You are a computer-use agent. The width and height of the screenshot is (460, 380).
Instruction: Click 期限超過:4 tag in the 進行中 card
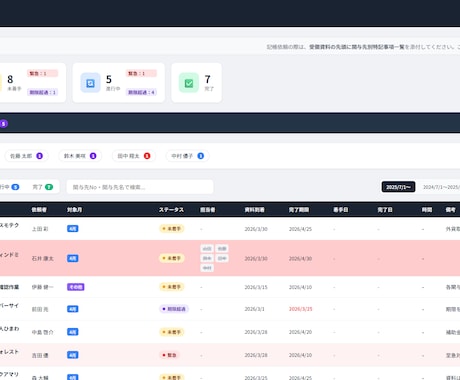pos(141,92)
